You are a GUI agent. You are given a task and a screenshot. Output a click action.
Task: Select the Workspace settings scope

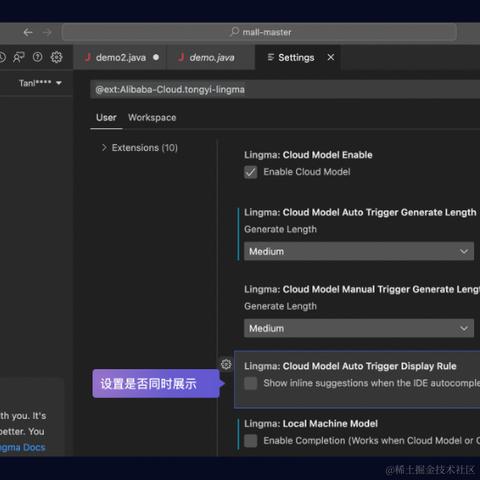[152, 118]
